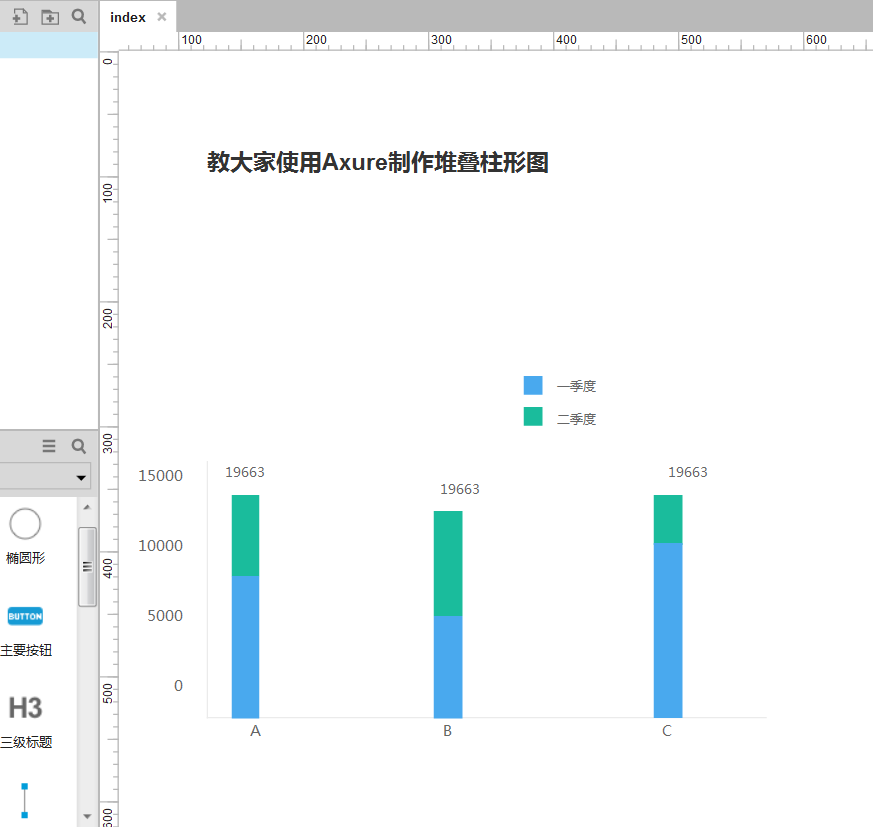Select the 19663 label above bar C
This screenshot has height=827, width=873.
tap(688, 472)
